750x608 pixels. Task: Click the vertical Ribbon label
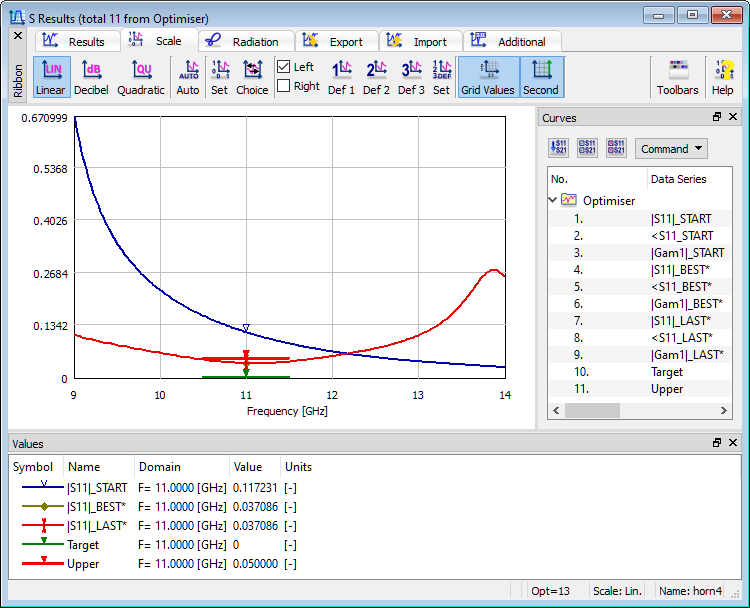[18, 80]
